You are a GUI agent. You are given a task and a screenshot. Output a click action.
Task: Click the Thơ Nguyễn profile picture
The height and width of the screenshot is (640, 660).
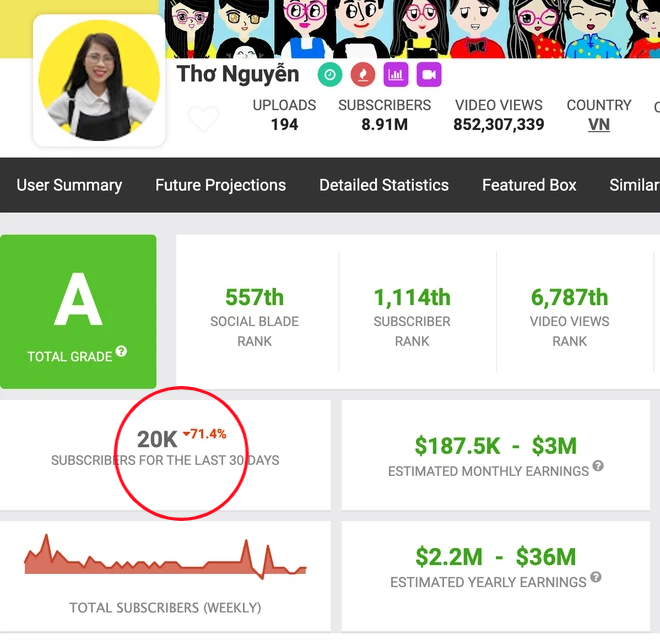(99, 80)
